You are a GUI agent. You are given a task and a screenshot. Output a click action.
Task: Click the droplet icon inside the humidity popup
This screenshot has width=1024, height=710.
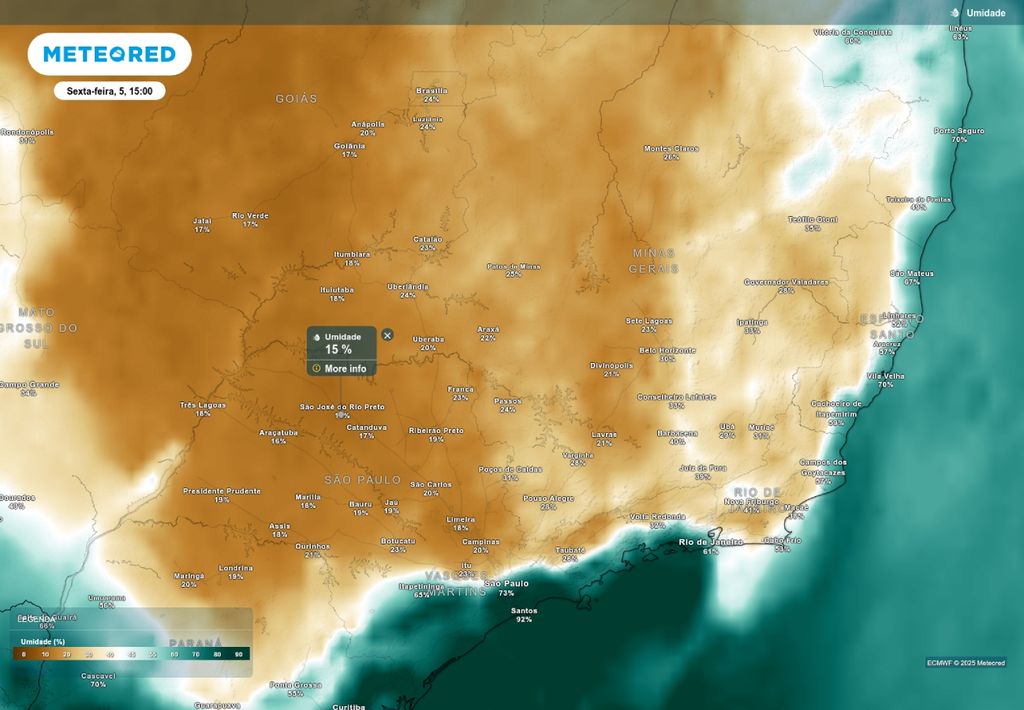click(316, 337)
